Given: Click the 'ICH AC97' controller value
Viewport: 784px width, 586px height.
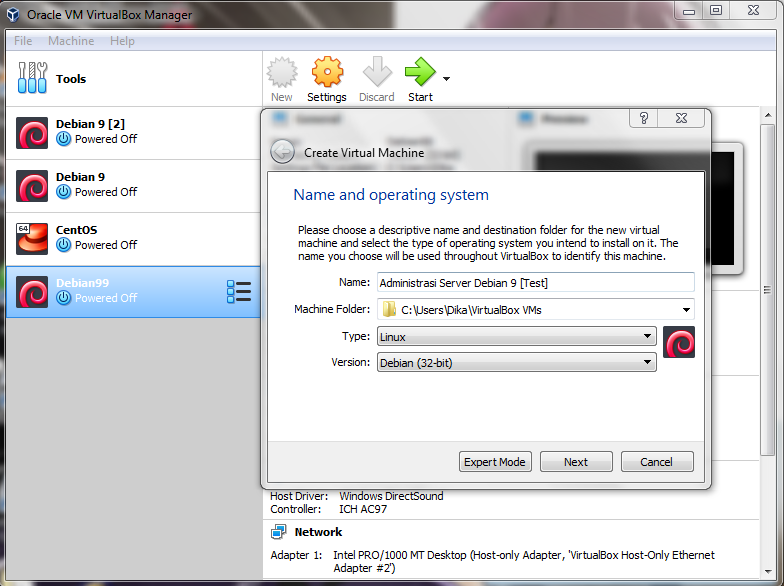Looking at the screenshot, I should click(x=363, y=509).
